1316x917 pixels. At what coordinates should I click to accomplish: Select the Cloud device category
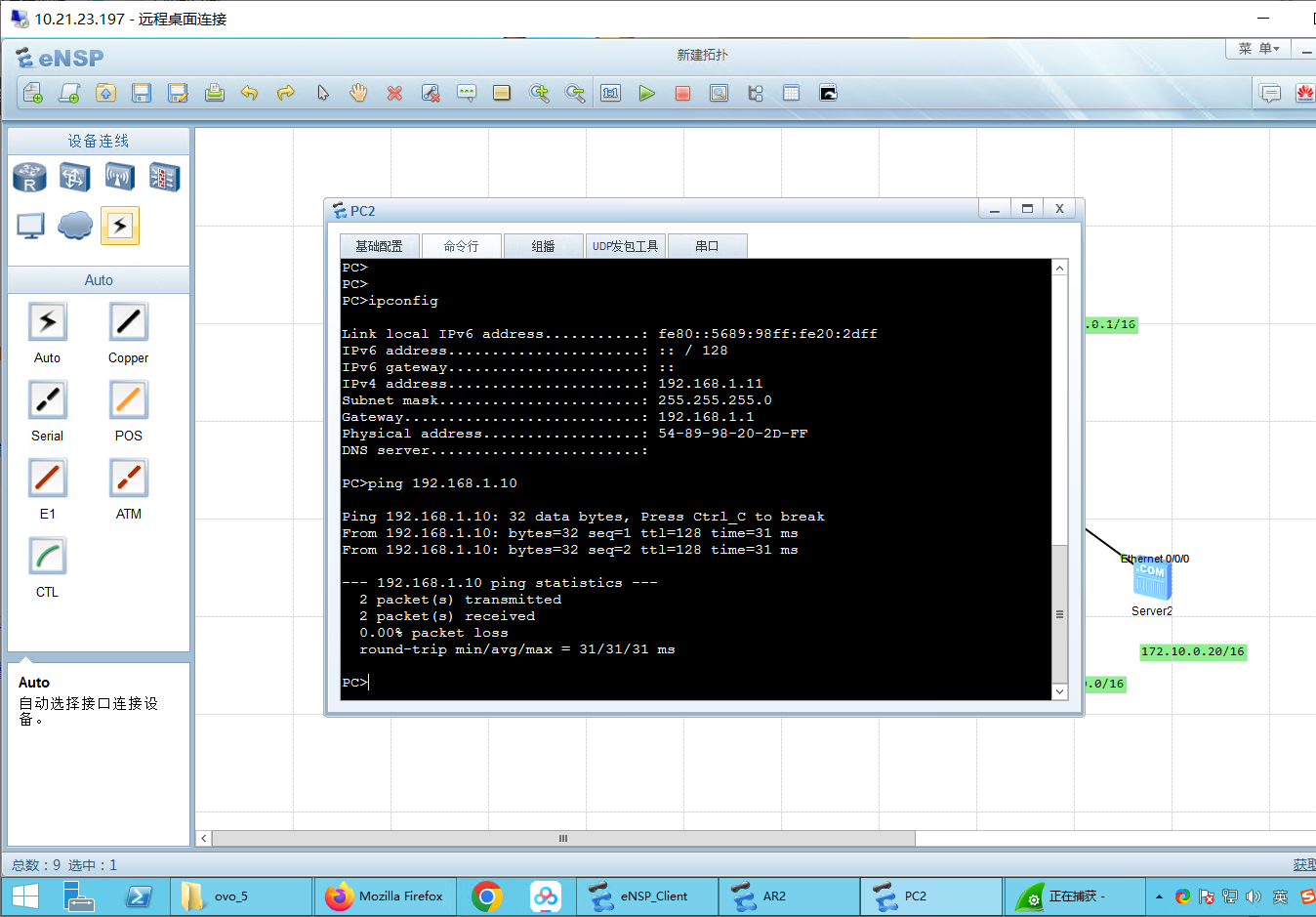click(x=75, y=226)
